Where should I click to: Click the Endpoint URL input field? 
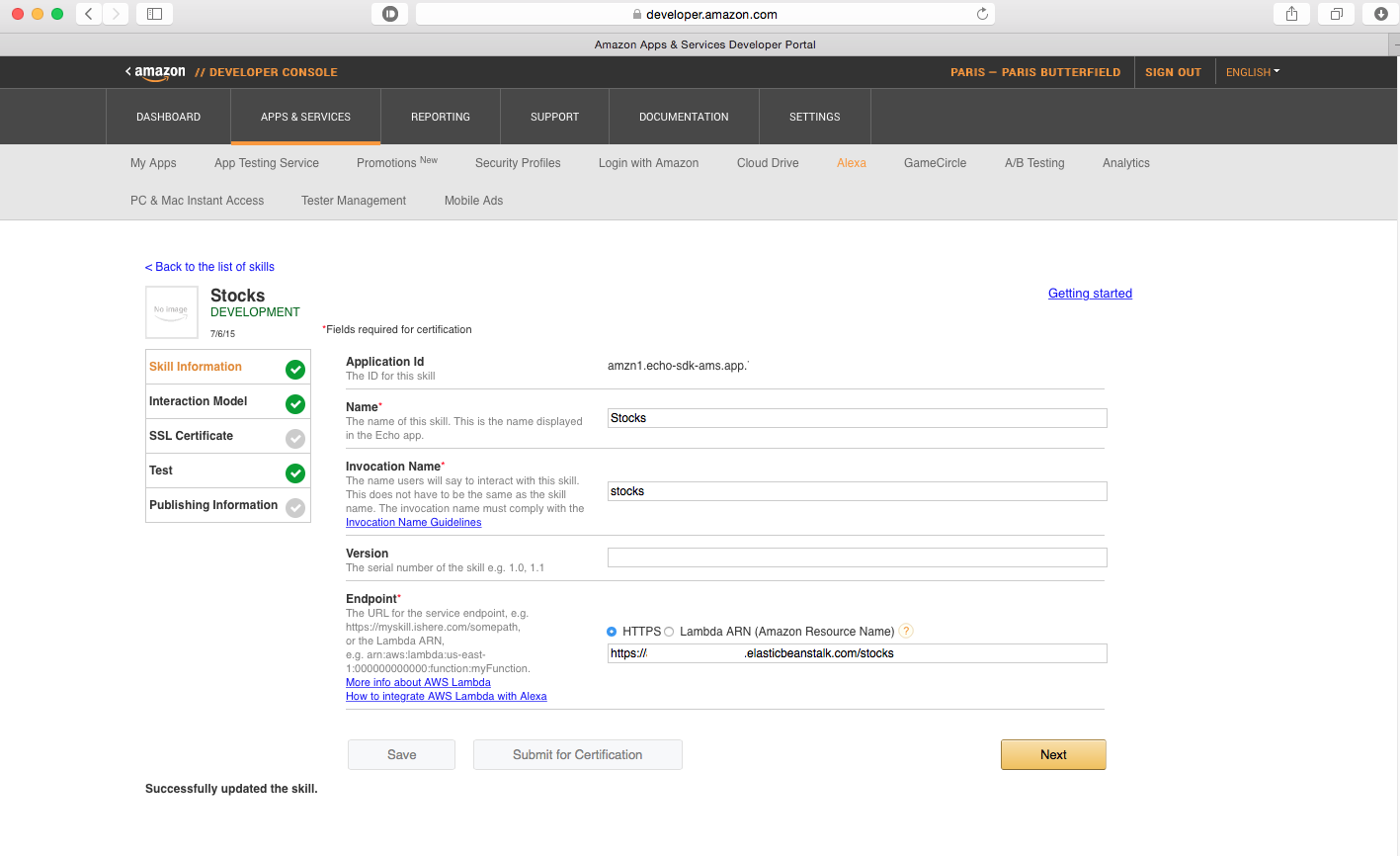click(857, 653)
